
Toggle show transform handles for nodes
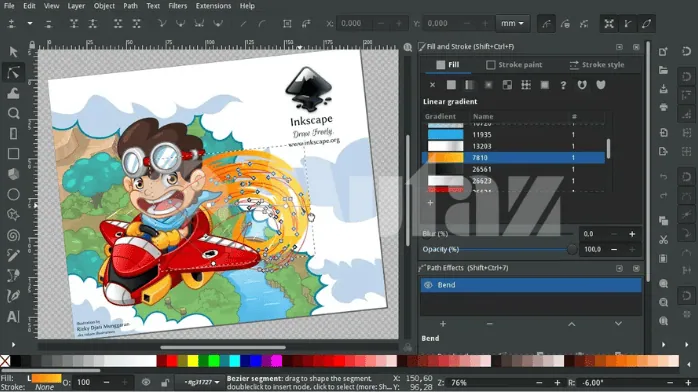(x=609, y=24)
